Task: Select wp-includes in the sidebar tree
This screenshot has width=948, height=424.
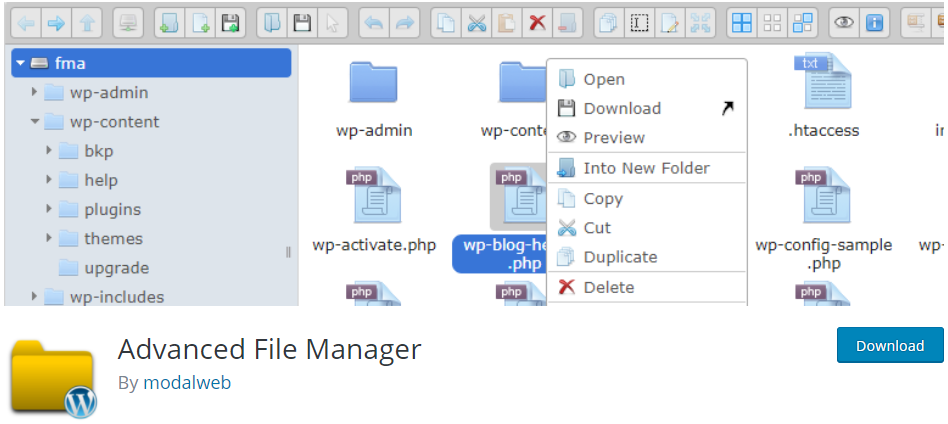Action: click(117, 297)
